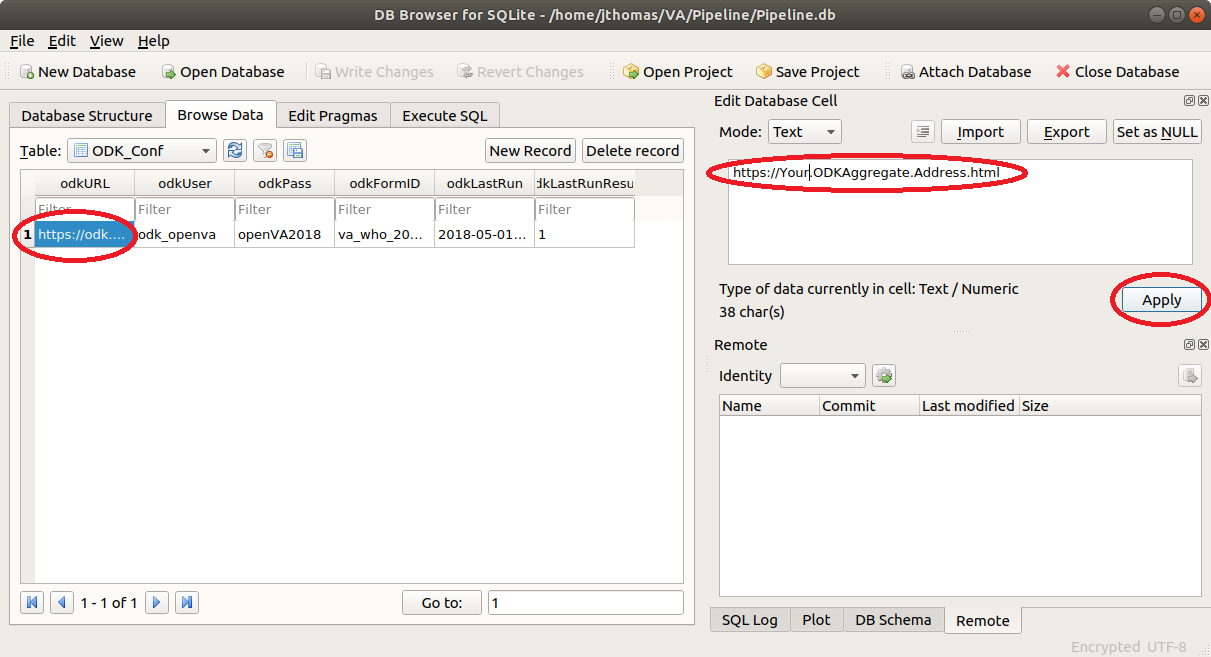The height and width of the screenshot is (657, 1211).
Task: Click the Set as NULL button
Action: point(1157,132)
